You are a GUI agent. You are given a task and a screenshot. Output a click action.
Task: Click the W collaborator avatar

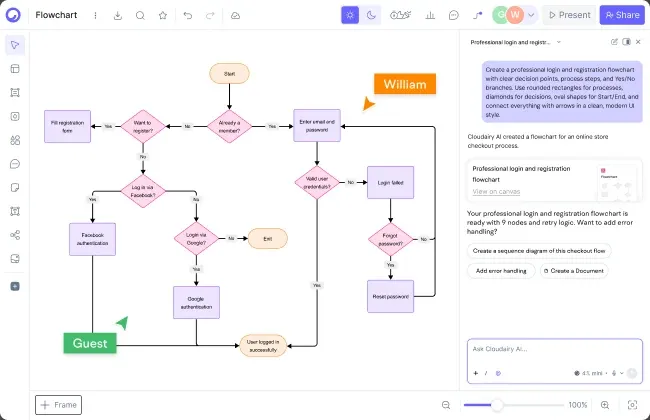[515, 15]
